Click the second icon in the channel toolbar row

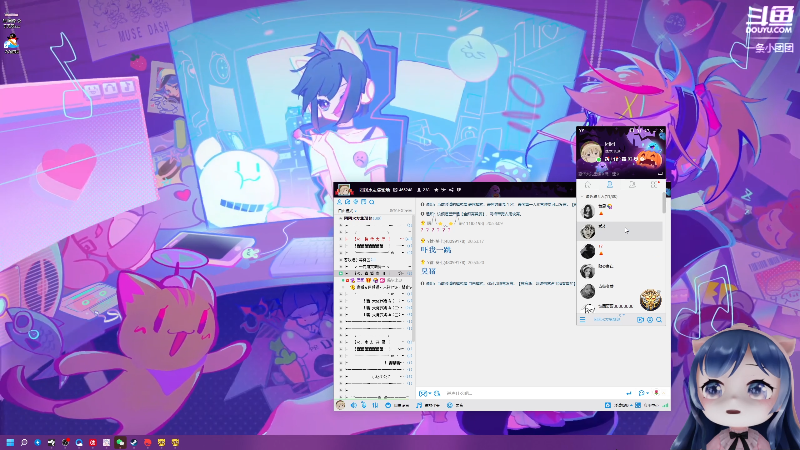347,202
